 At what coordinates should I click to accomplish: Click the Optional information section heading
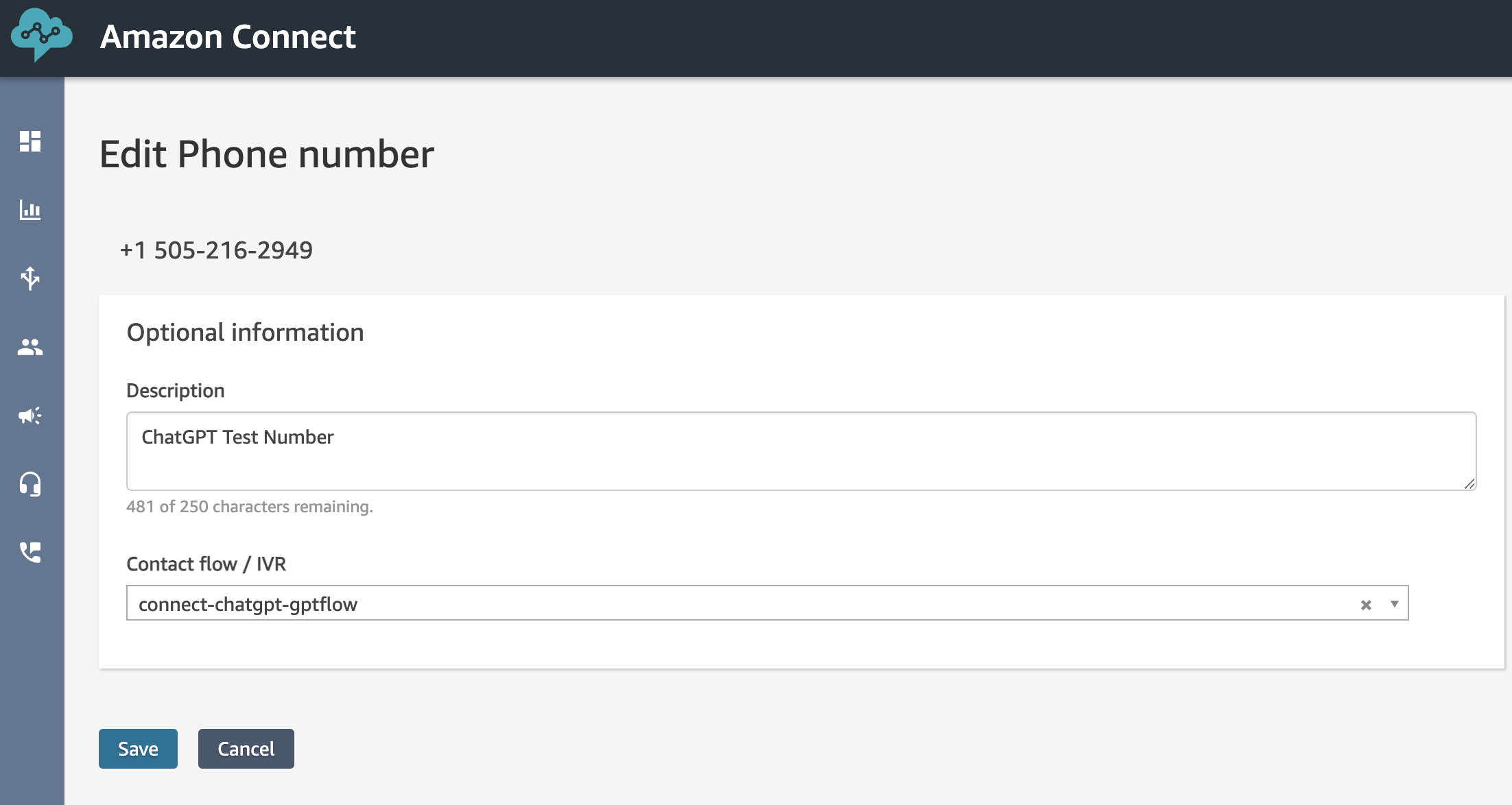[x=245, y=333]
